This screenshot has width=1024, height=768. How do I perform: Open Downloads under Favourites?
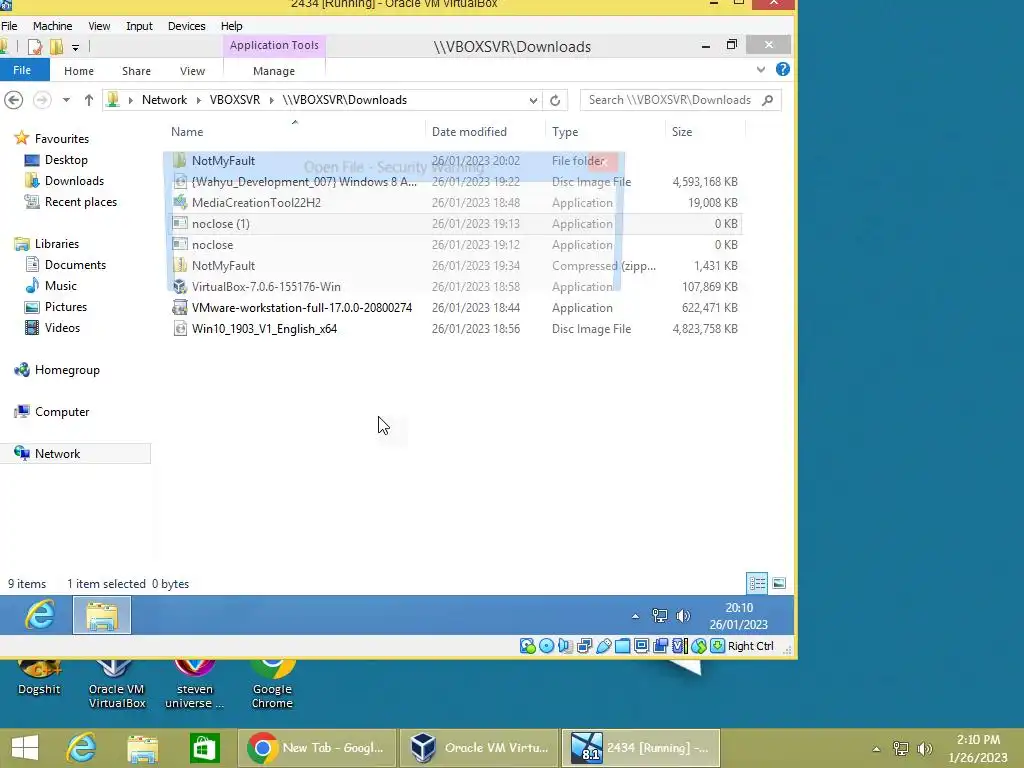point(63,181)
